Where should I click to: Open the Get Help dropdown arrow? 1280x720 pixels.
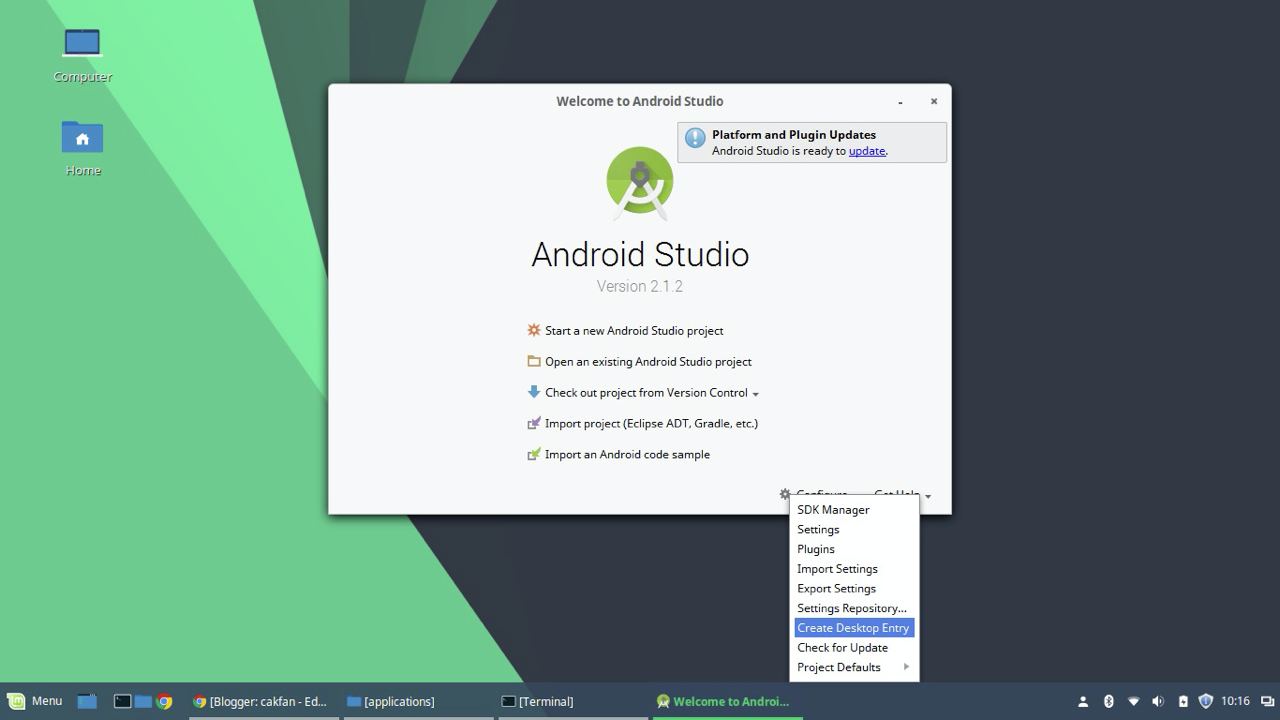click(928, 496)
